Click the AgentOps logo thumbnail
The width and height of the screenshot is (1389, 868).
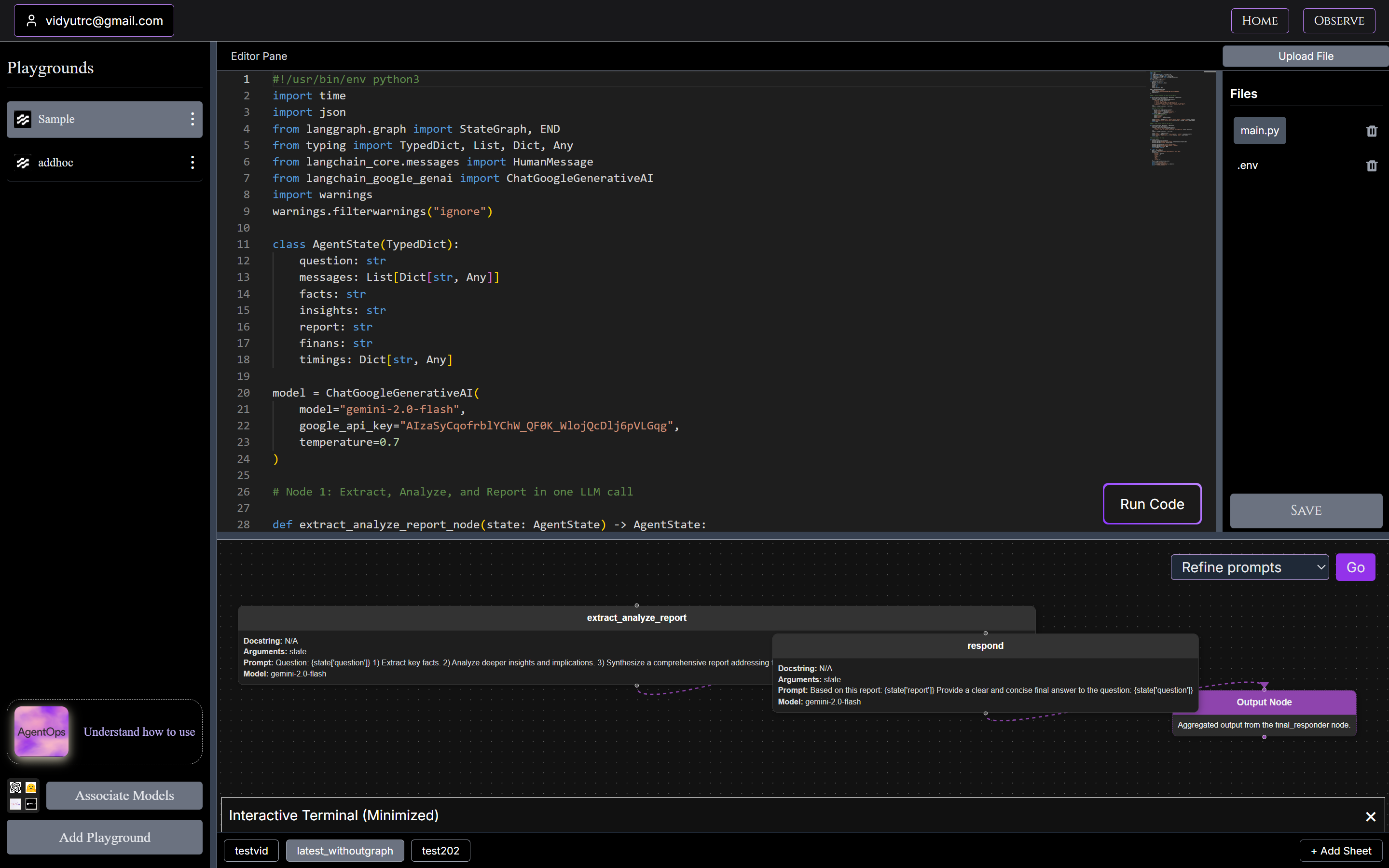[x=41, y=731]
